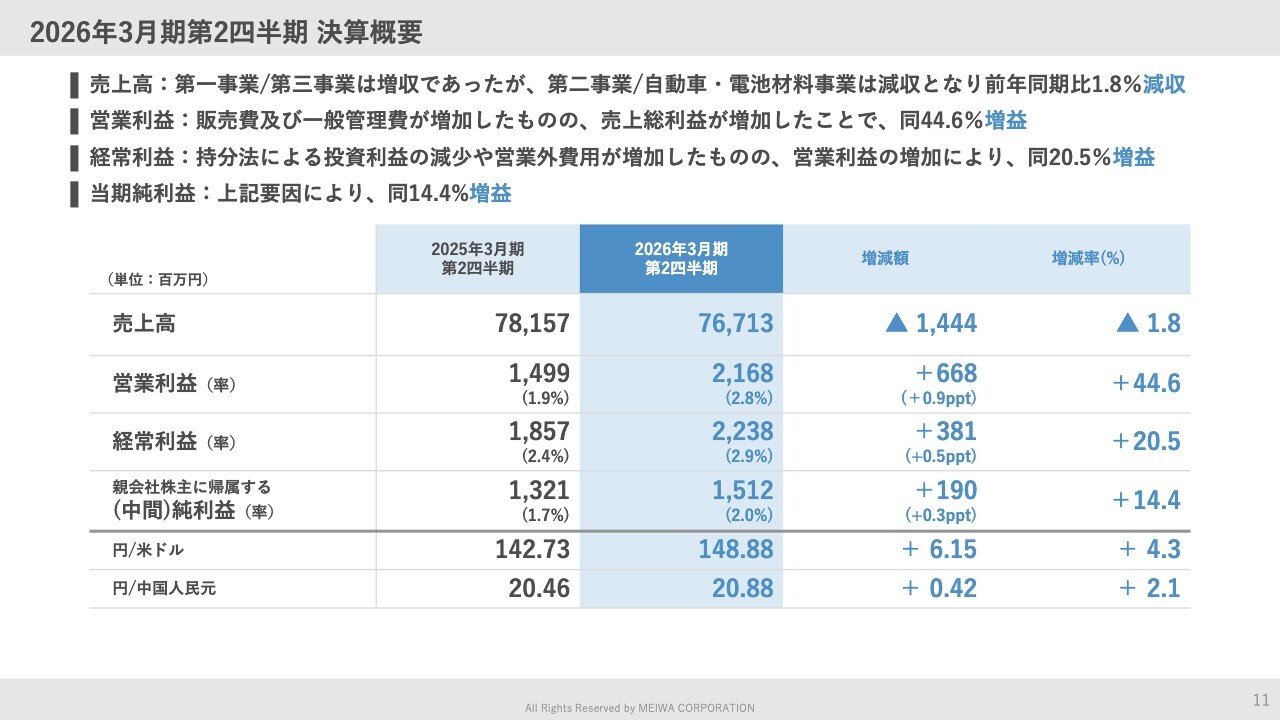
Task: Click the 2025年3月期 column header
Action: tap(477, 258)
